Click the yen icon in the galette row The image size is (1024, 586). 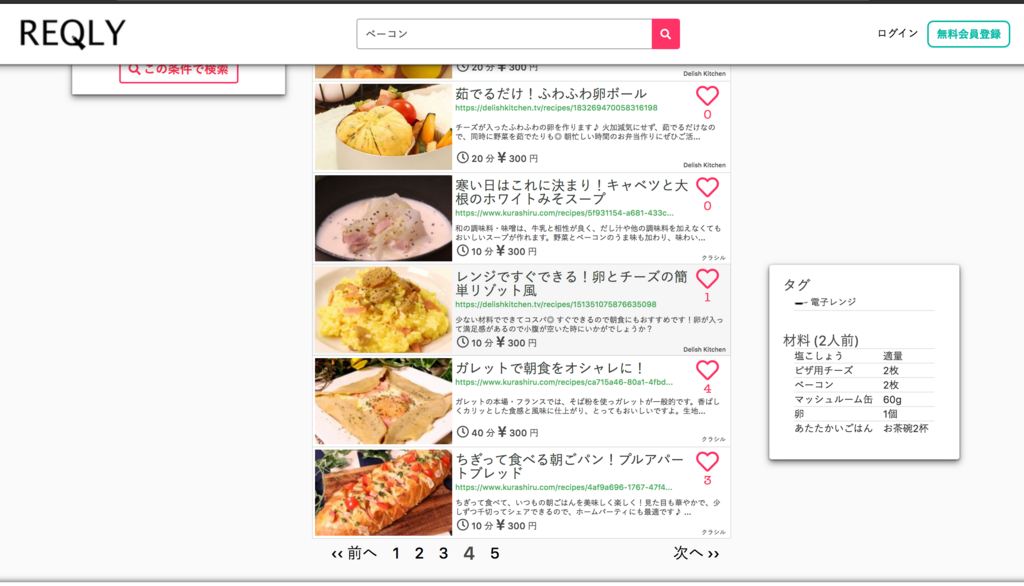502,432
